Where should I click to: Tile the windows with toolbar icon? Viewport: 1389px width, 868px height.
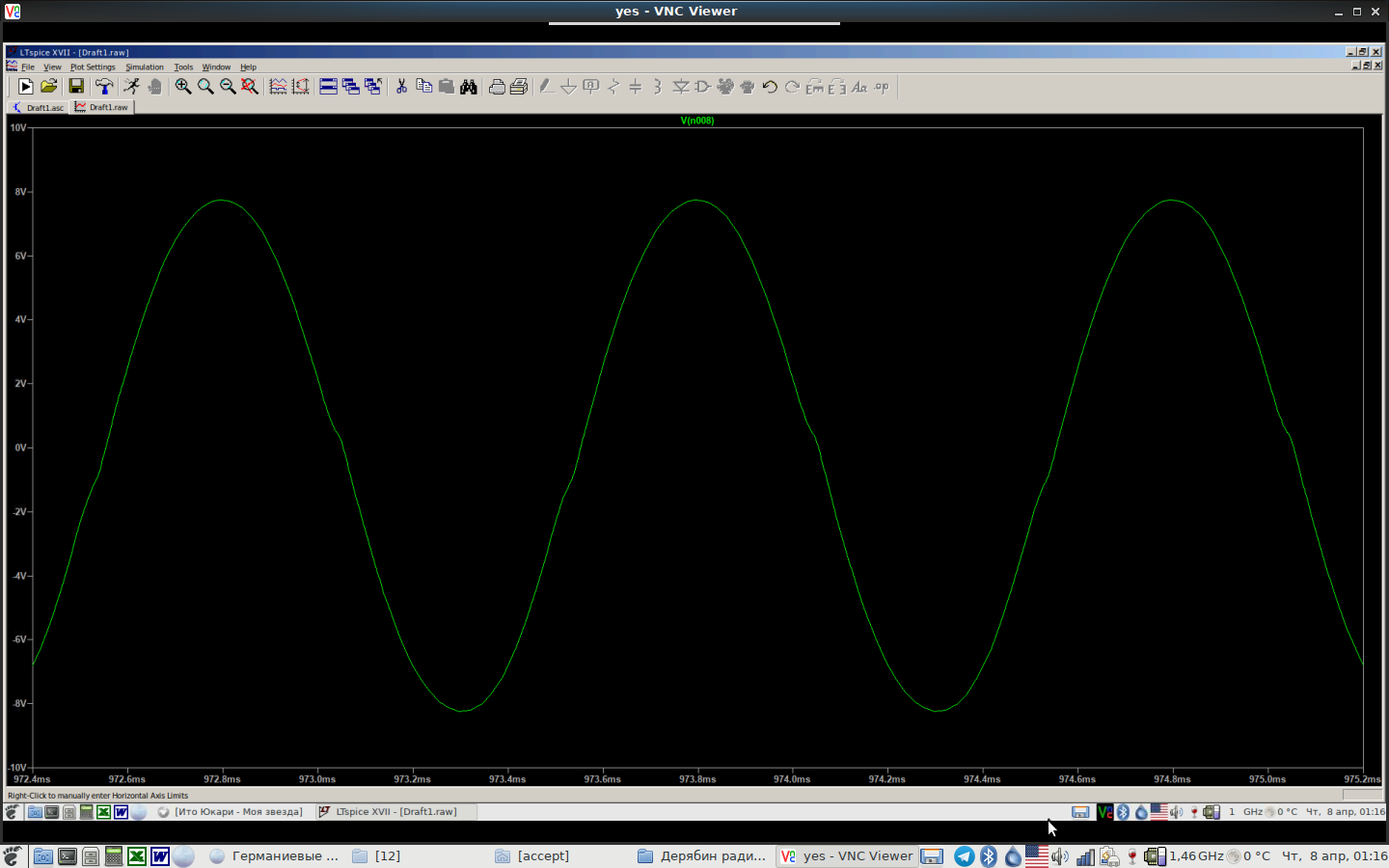pyautogui.click(x=328, y=87)
